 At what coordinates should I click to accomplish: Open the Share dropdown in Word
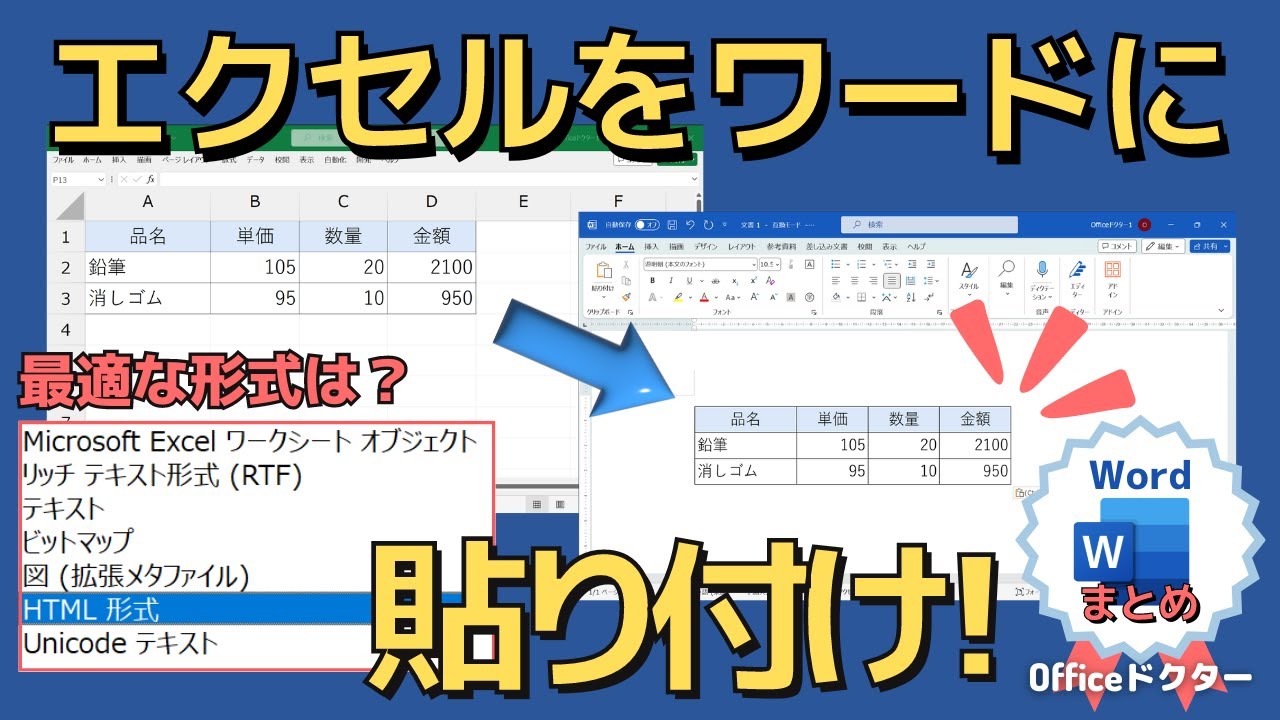[1225, 246]
